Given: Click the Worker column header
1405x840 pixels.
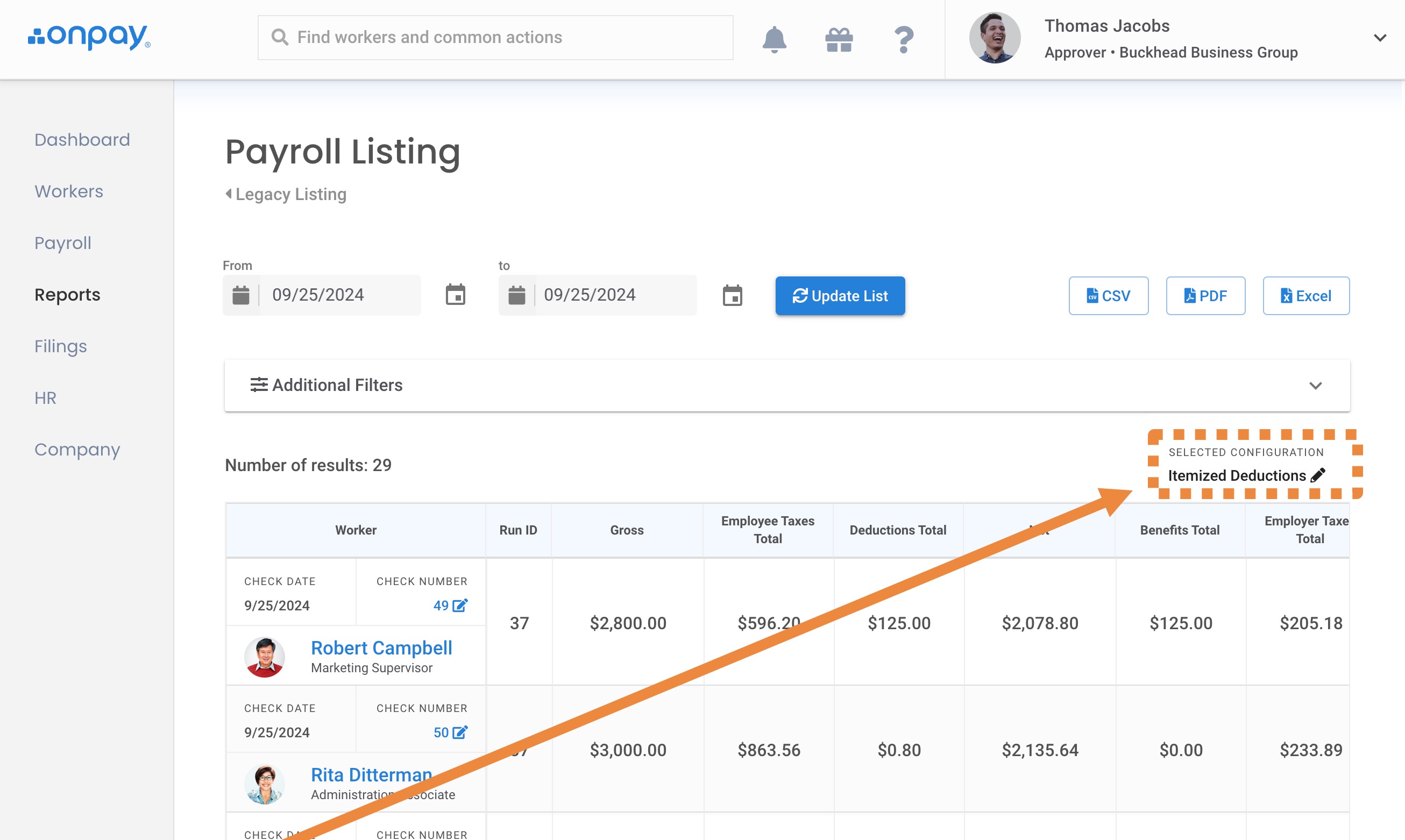Looking at the screenshot, I should click(356, 530).
